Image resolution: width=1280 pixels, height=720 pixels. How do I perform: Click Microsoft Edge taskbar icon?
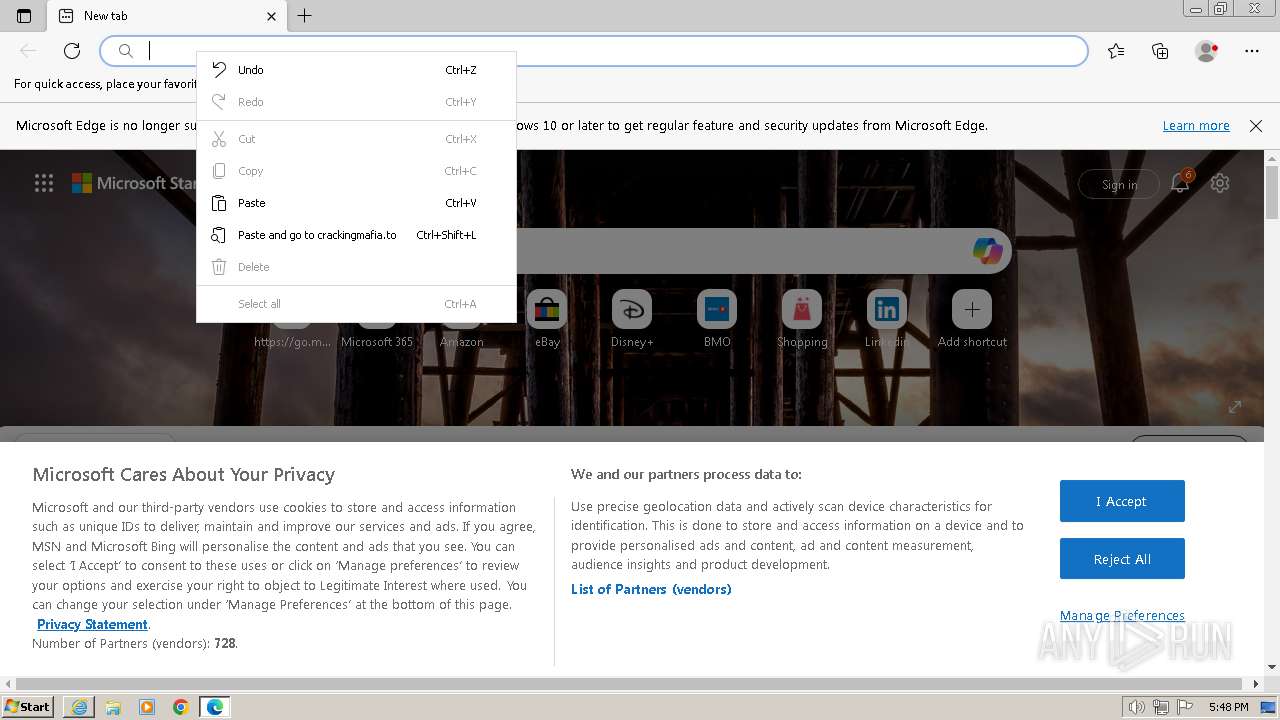point(215,707)
